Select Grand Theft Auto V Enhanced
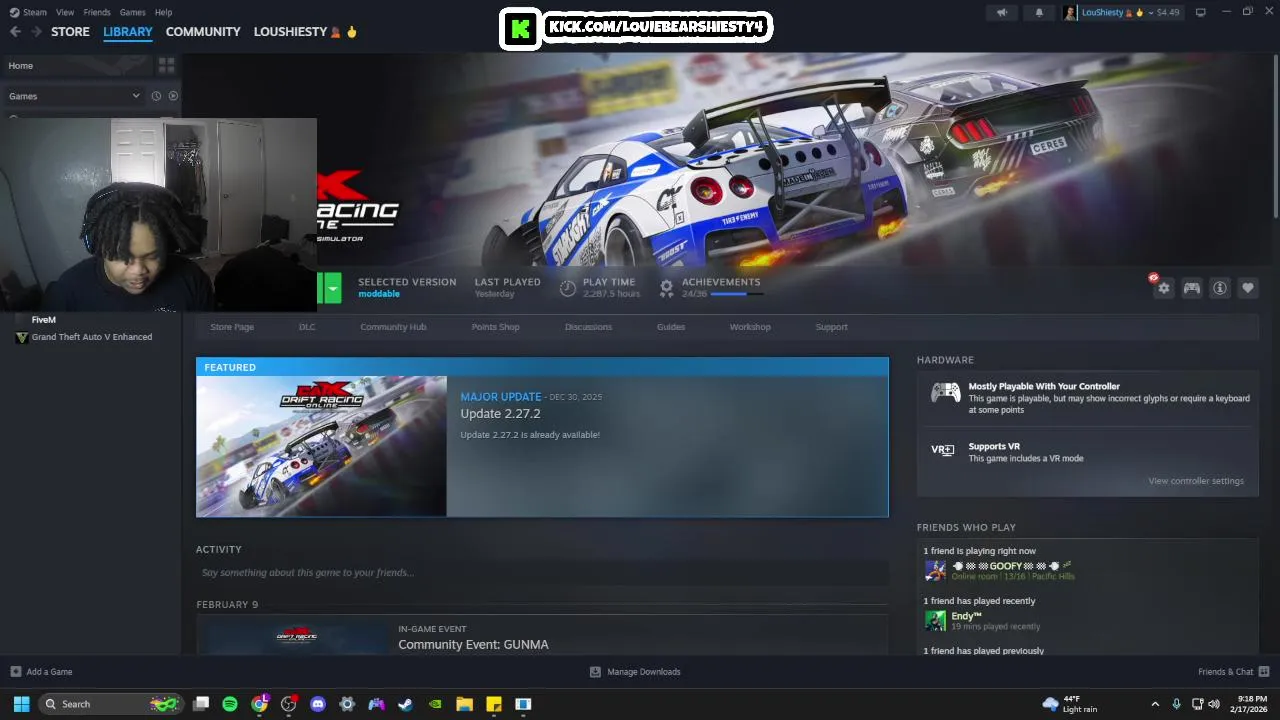Viewport: 1280px width, 720px height. (x=92, y=337)
